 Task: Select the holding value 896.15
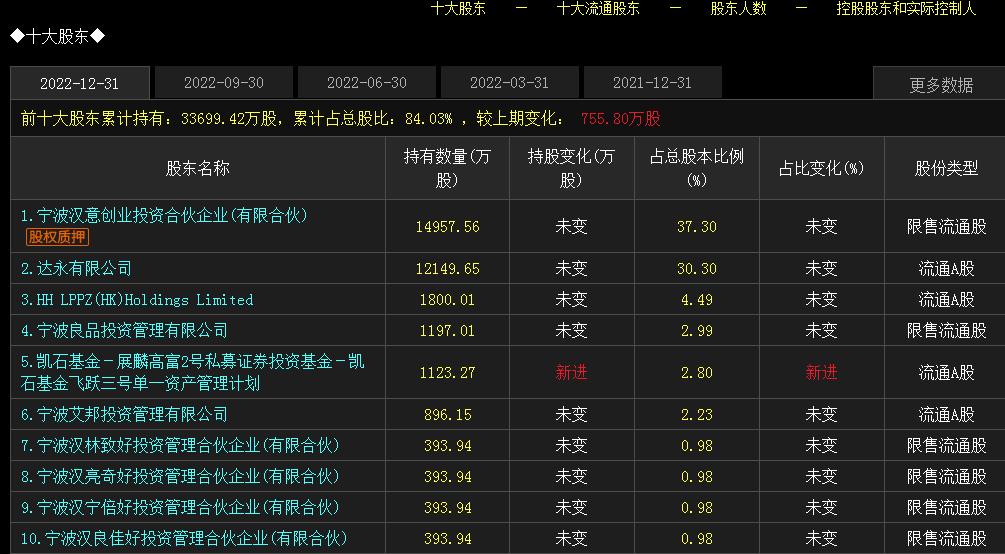447,415
